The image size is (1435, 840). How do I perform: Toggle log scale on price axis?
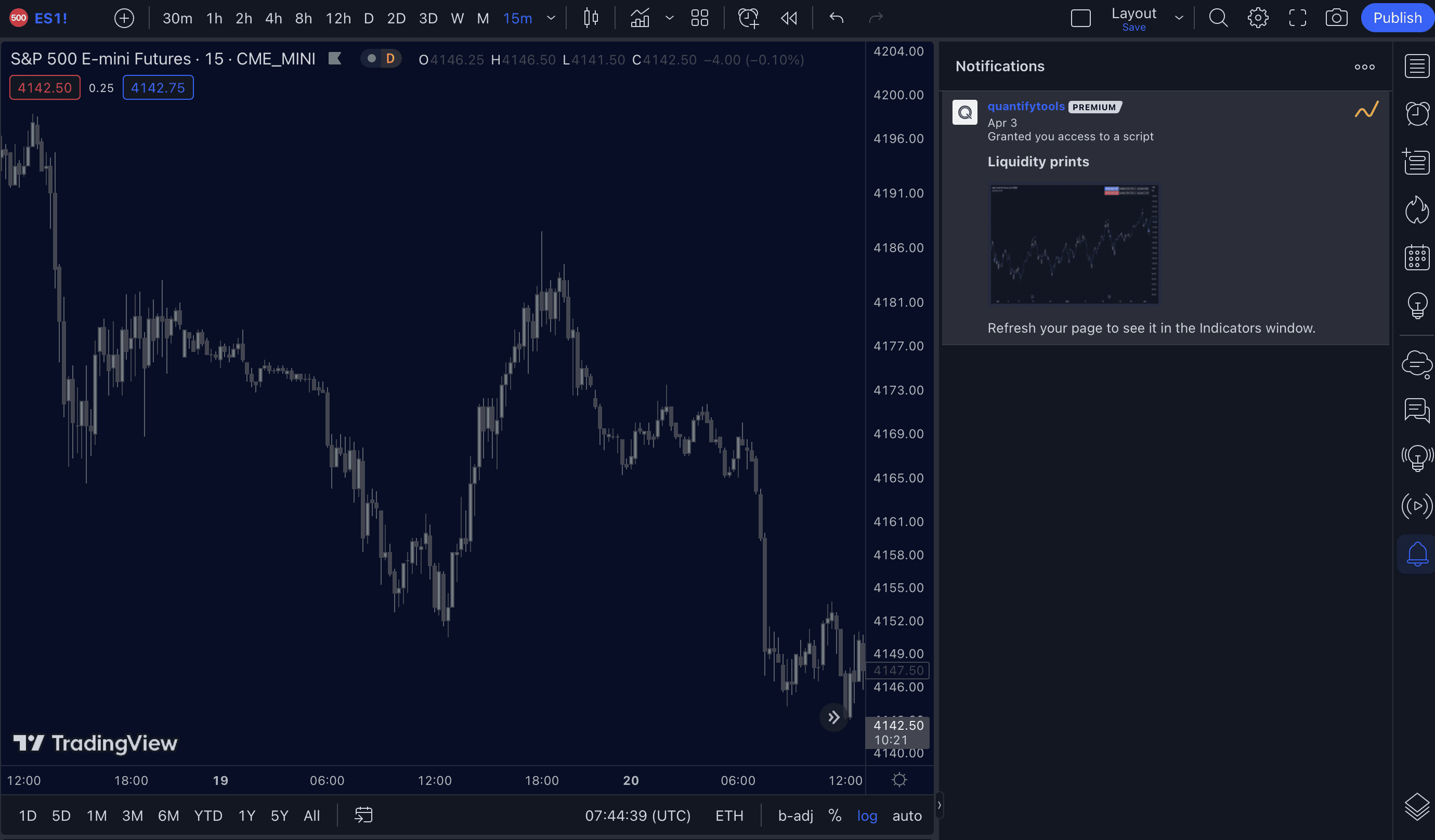pyautogui.click(x=867, y=816)
